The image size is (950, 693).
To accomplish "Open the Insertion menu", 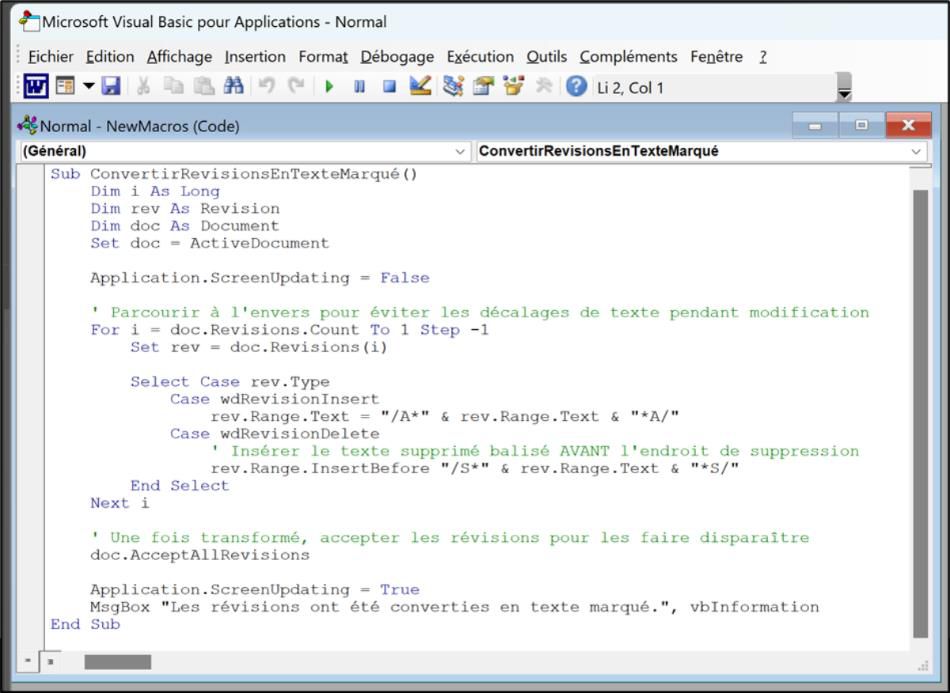I will pos(255,57).
